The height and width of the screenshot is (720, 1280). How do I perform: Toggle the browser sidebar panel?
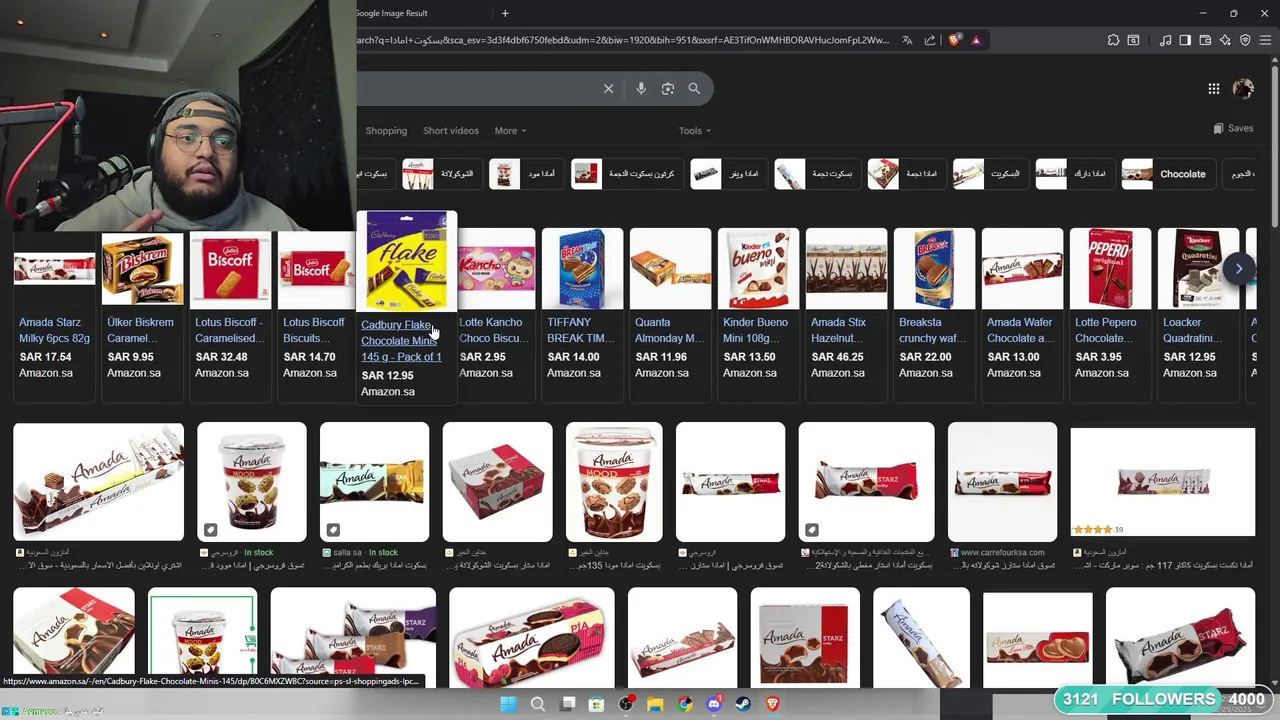[1185, 40]
